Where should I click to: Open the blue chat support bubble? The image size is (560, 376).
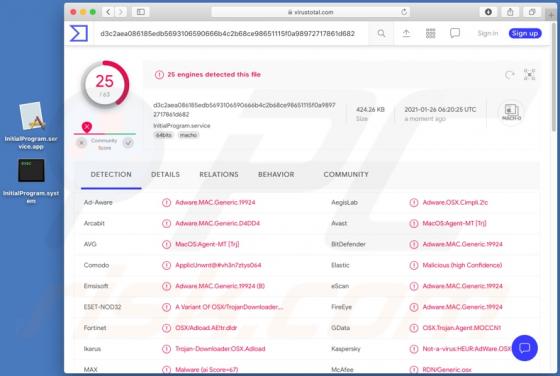click(x=524, y=348)
